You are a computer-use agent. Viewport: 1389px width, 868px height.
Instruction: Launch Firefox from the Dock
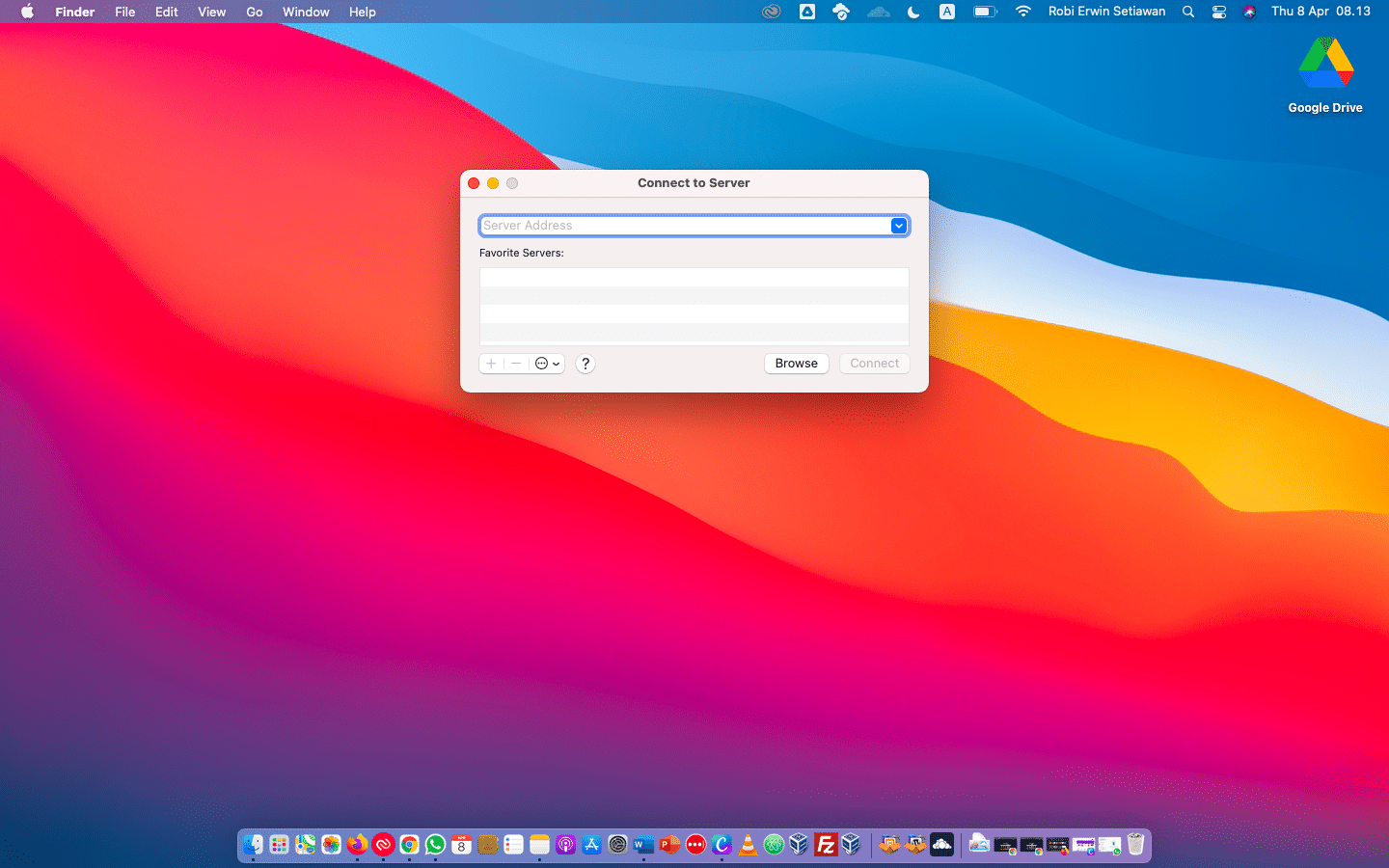[357, 845]
